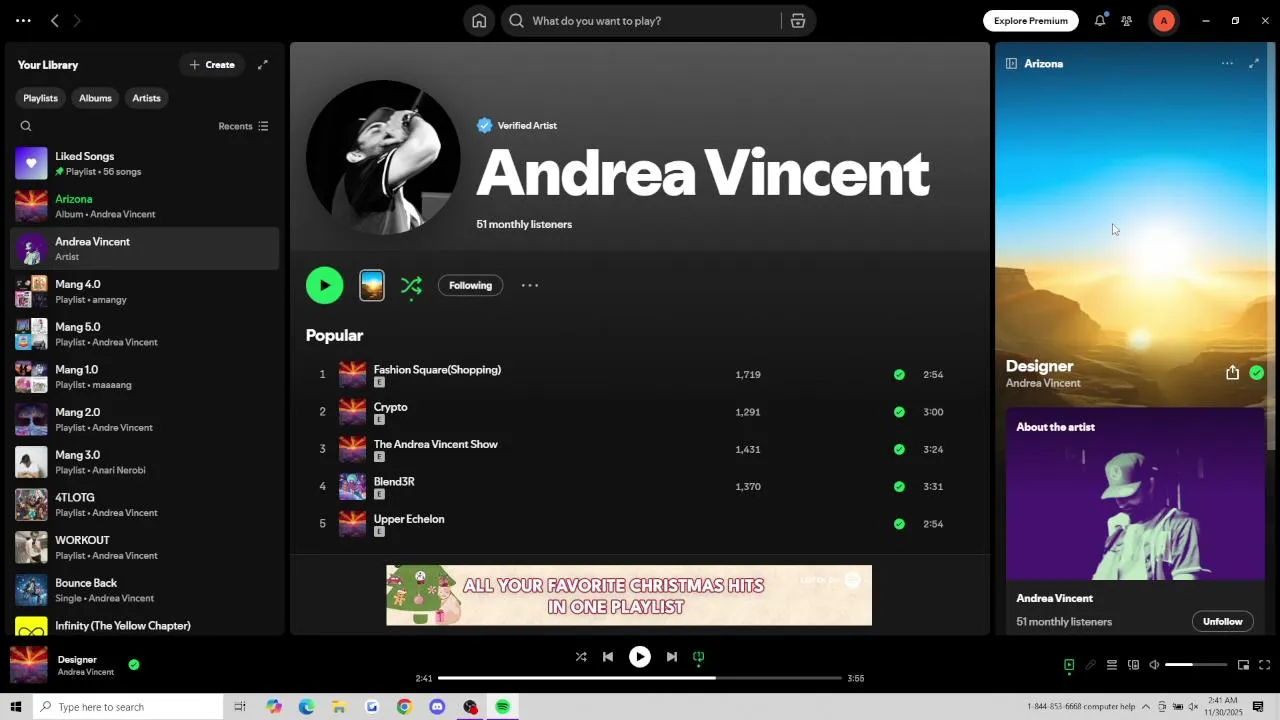This screenshot has height=720, width=1280.
Task: Open the 4TLOTG playlist
Action: click(145, 505)
